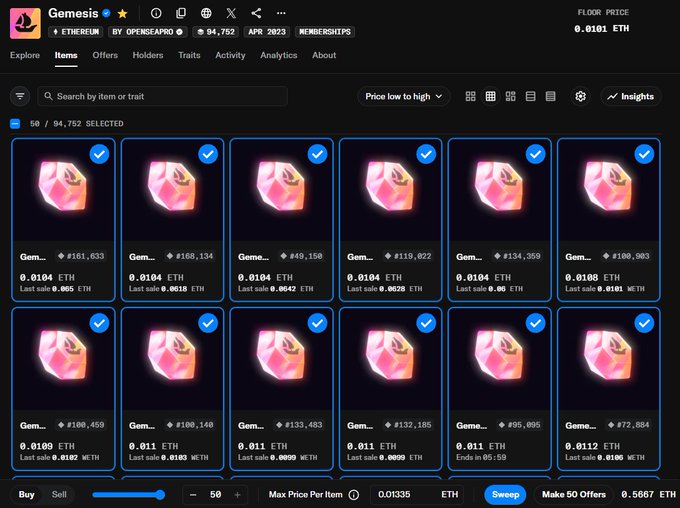This screenshot has width=680, height=508.
Task: Uncheck item #161,633
Action: [x=99, y=154]
